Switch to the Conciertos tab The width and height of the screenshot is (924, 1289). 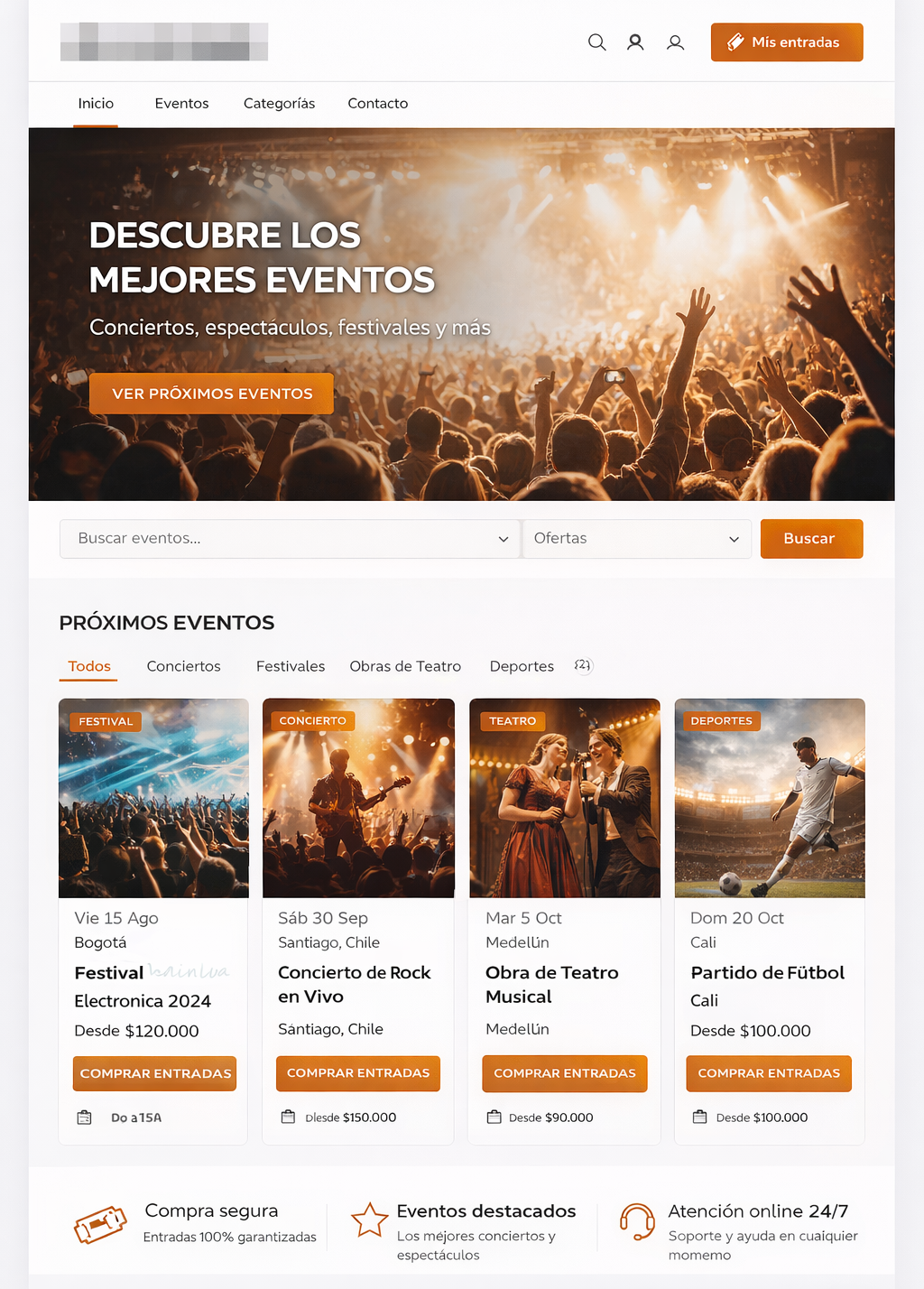pyautogui.click(x=183, y=666)
